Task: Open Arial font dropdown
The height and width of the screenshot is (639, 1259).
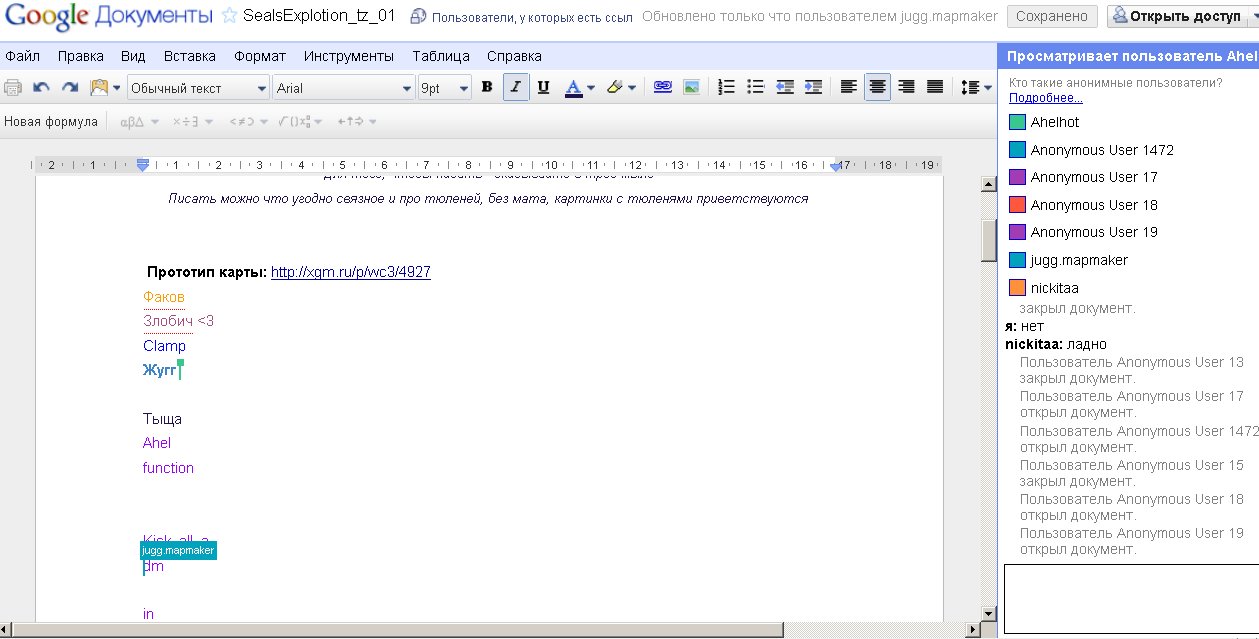Action: pyautogui.click(x=343, y=88)
